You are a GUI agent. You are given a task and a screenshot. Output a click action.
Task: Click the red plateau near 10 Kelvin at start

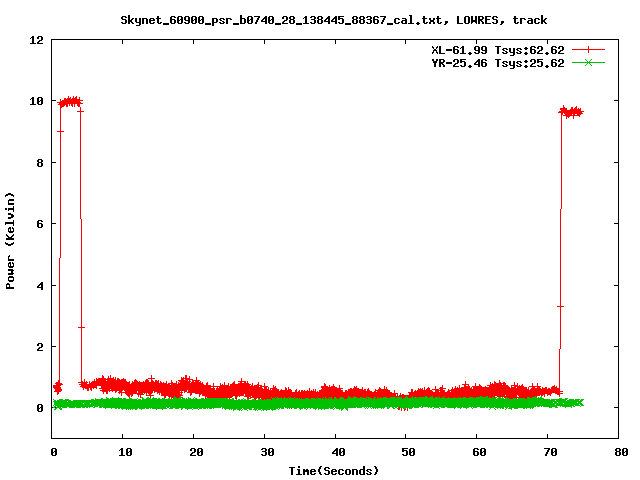(70, 102)
